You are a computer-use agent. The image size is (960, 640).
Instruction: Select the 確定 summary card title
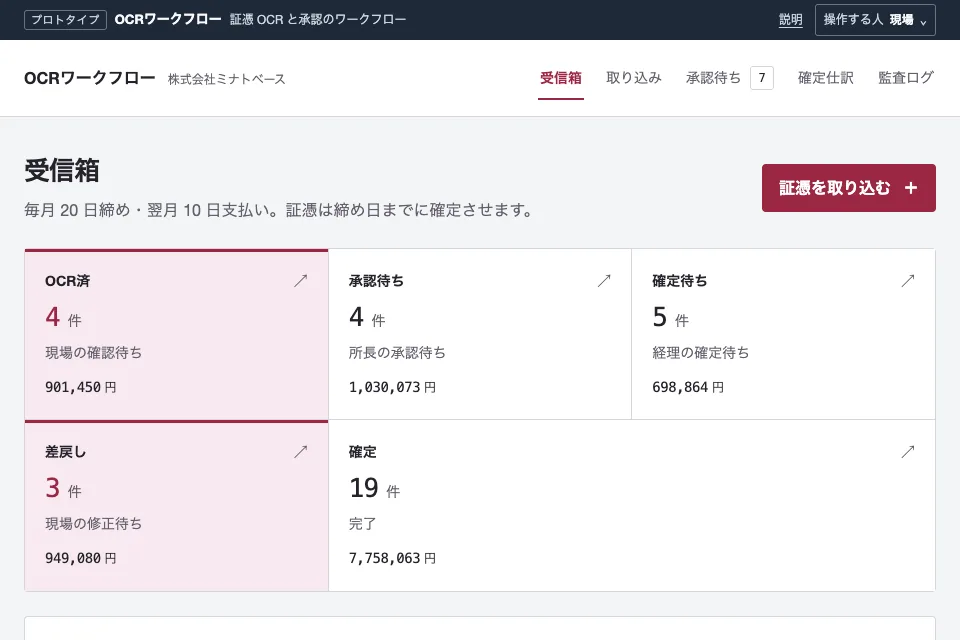(x=362, y=452)
